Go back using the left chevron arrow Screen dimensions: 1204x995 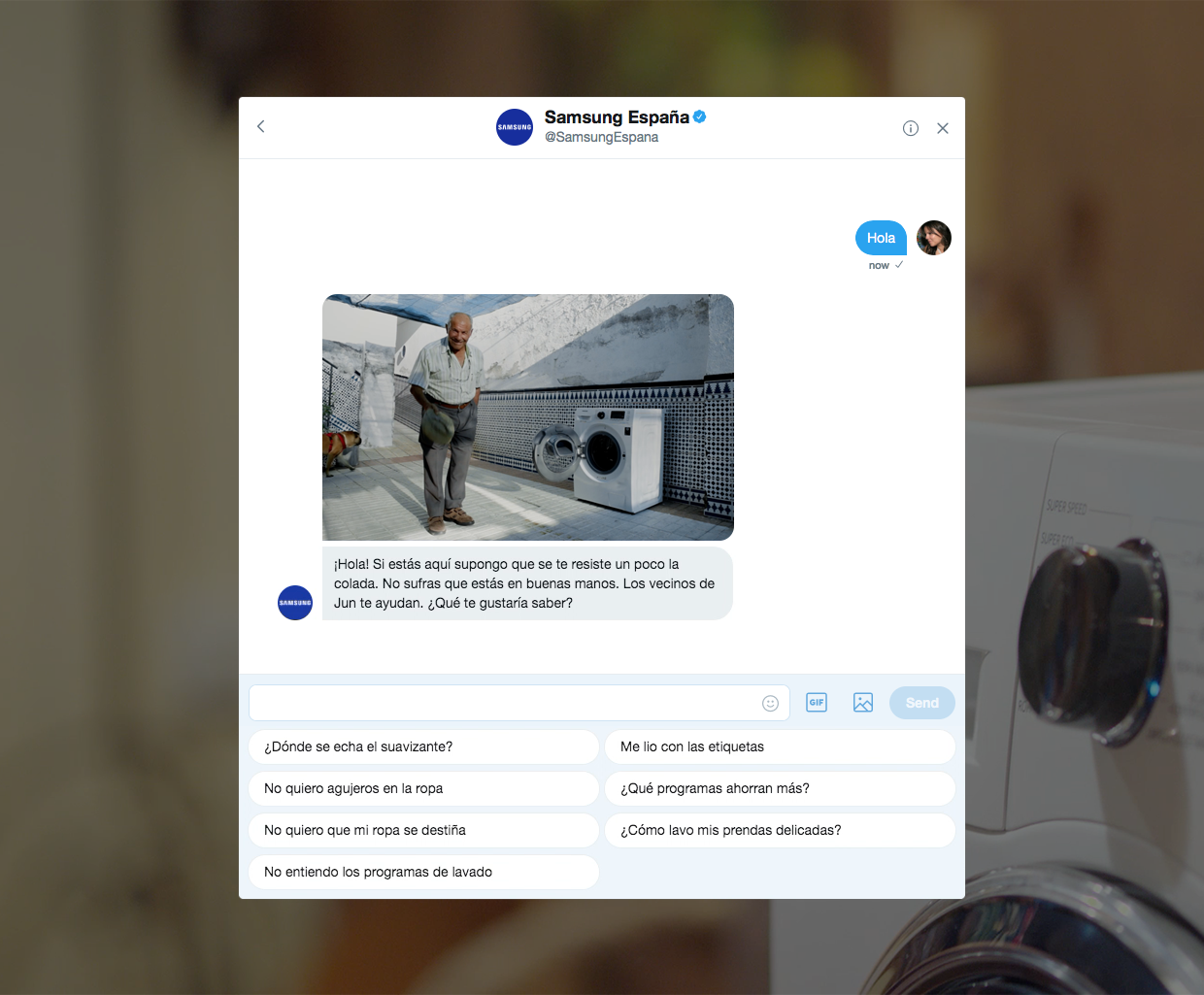point(260,127)
